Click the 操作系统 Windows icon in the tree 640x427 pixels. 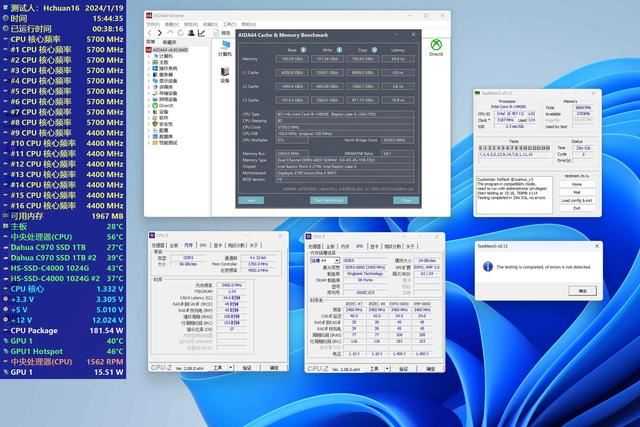(x=156, y=68)
